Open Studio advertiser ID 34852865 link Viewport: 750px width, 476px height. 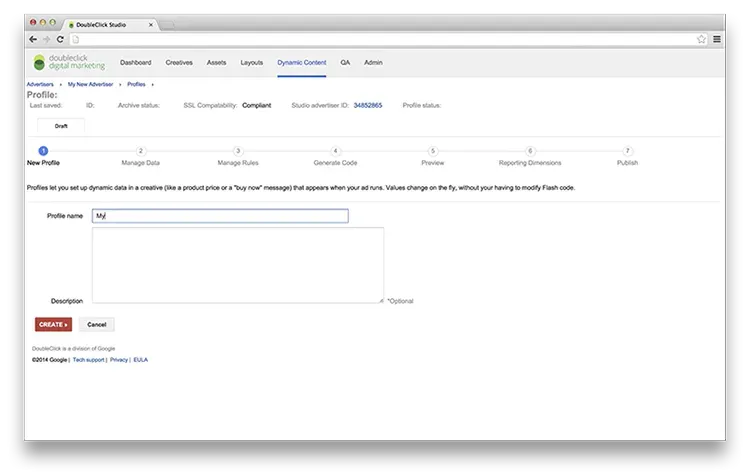367,105
